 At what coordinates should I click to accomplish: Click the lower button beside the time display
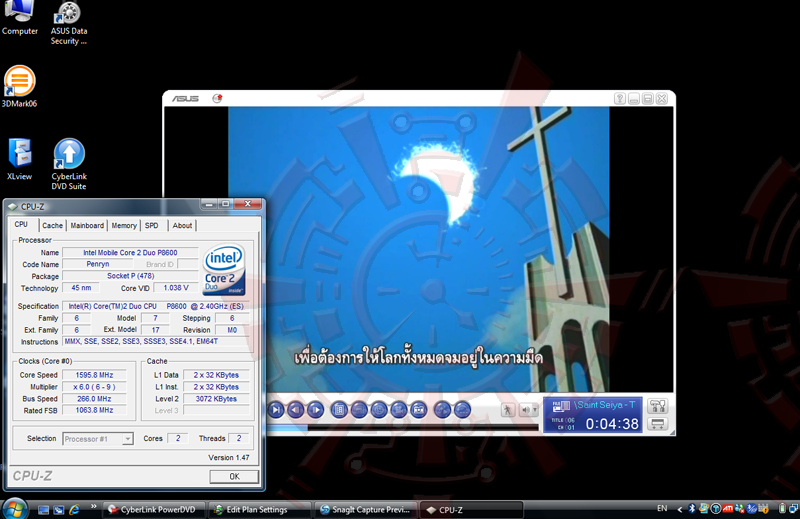tap(658, 424)
